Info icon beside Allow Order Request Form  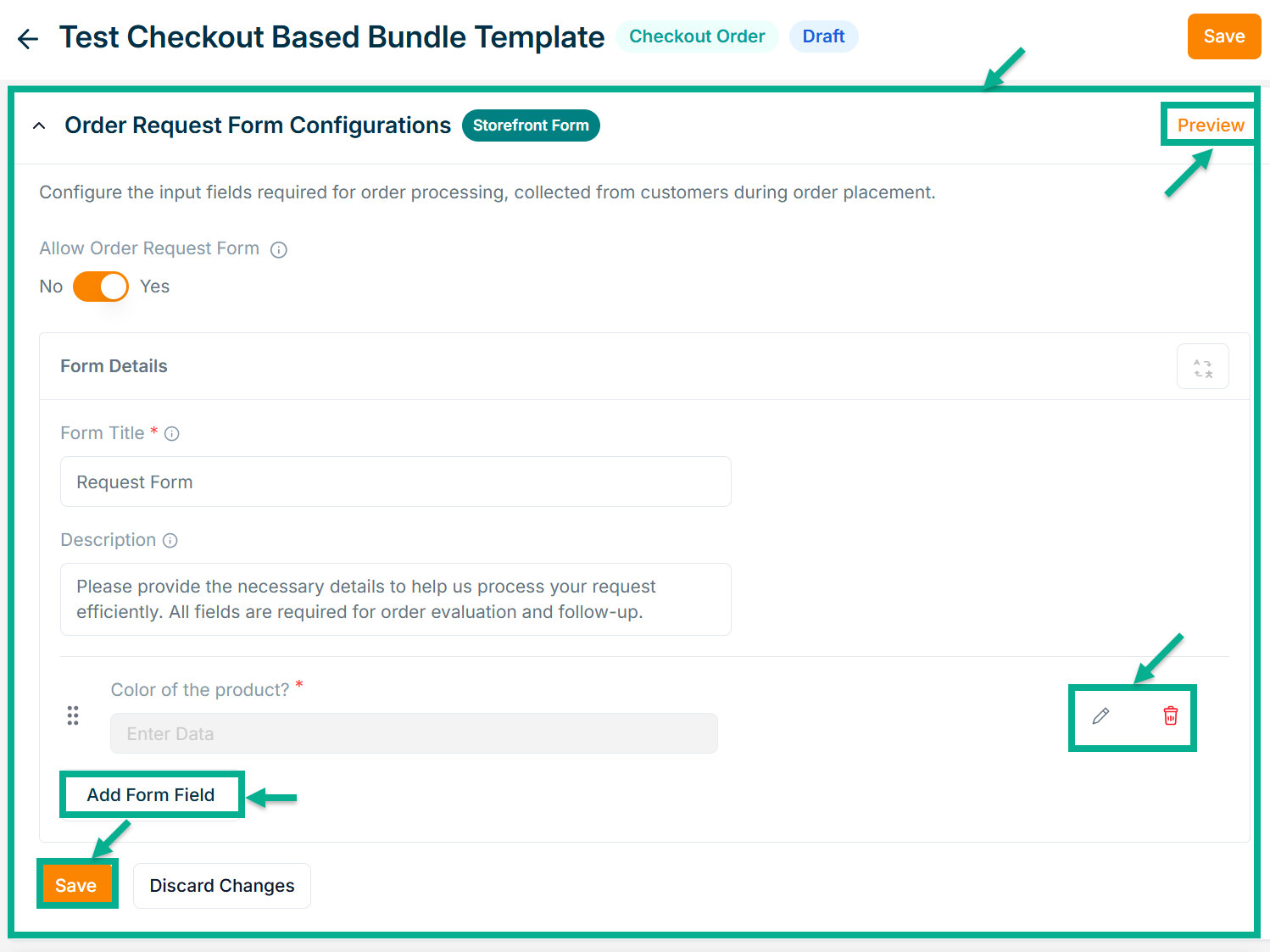tap(279, 249)
